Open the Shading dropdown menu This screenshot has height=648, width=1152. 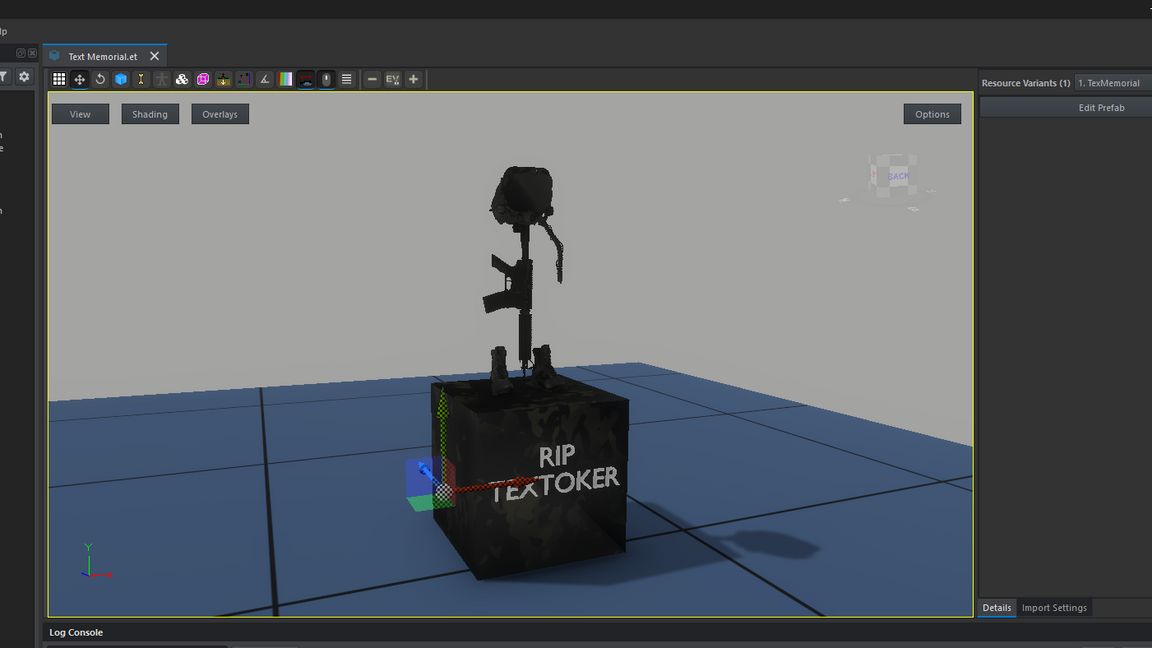[x=150, y=114]
